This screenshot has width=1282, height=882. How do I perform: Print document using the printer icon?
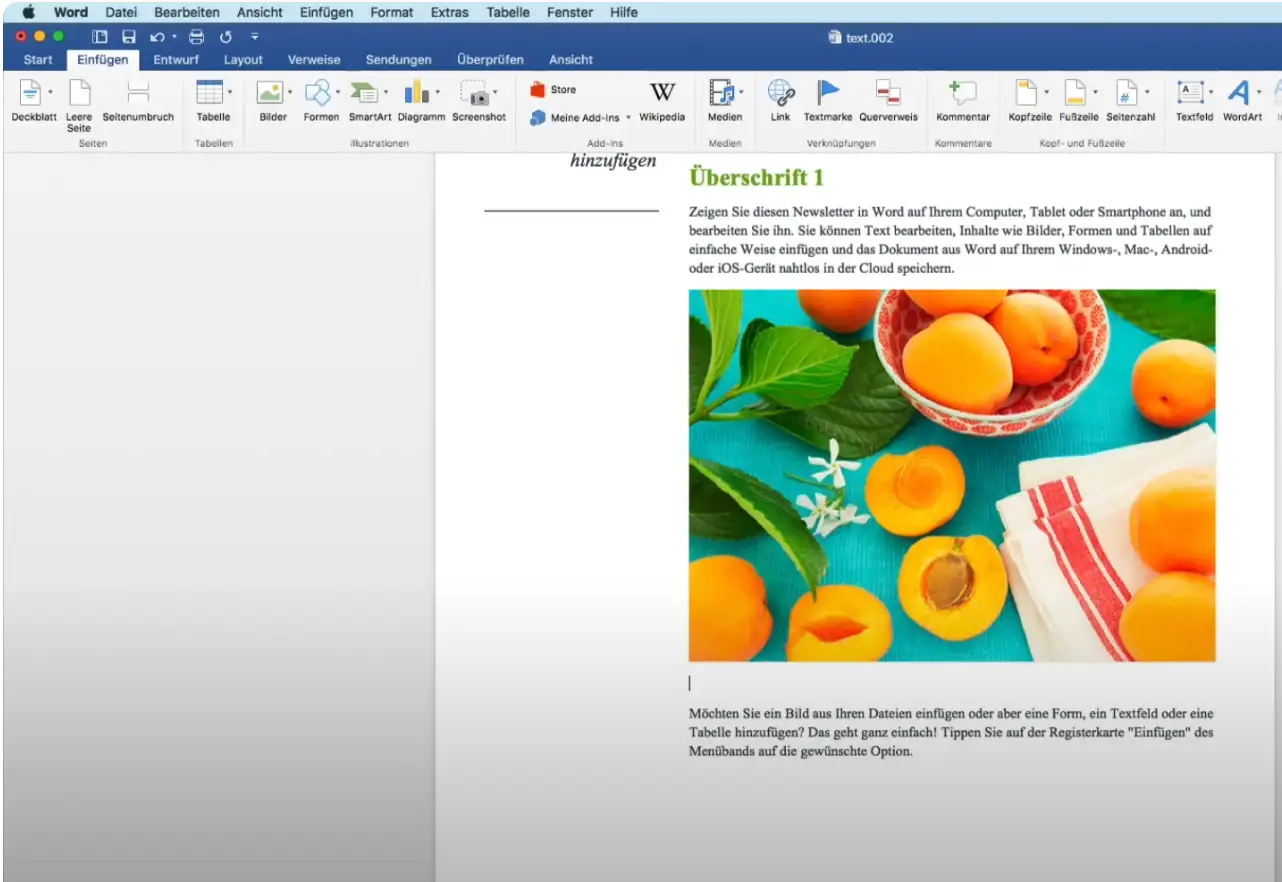[196, 37]
